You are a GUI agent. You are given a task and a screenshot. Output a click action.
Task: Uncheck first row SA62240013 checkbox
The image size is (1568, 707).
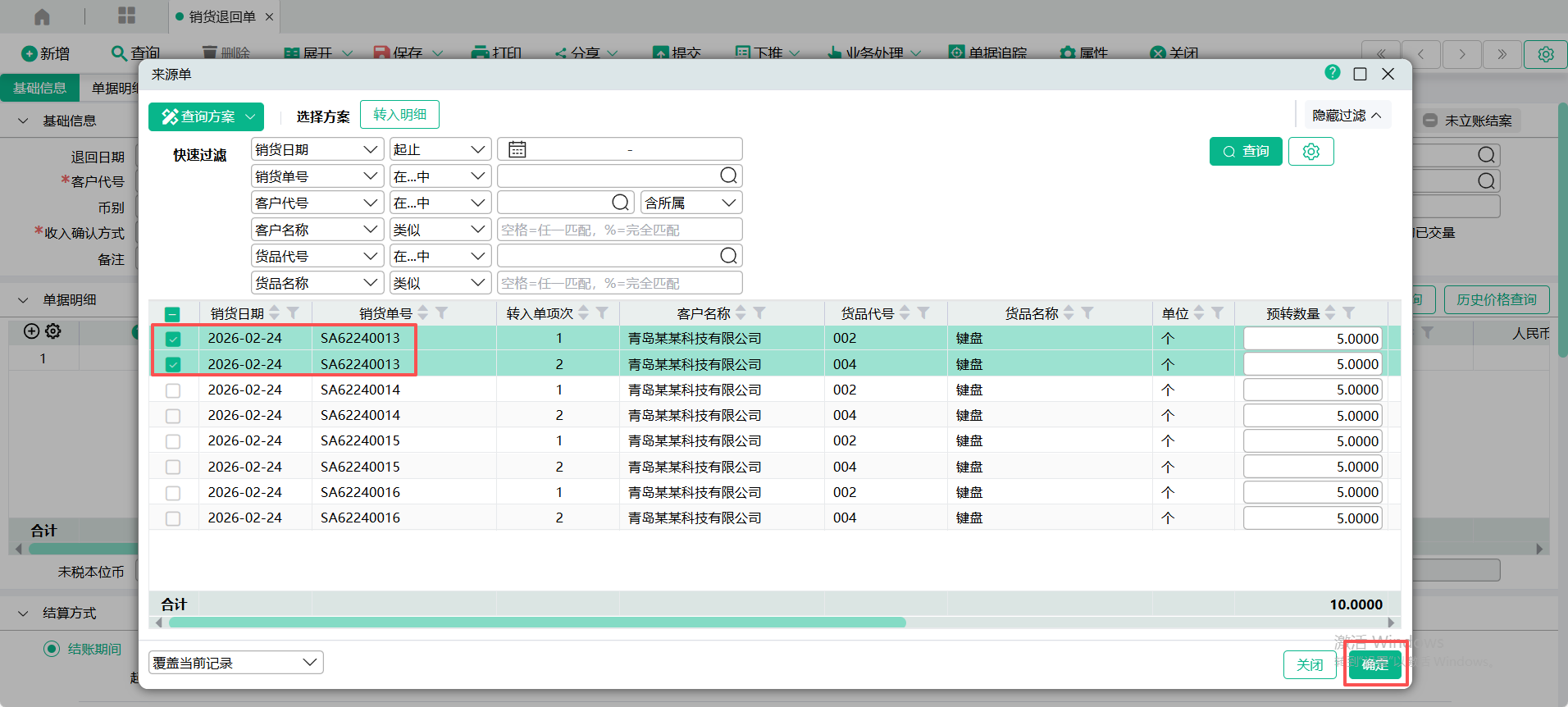pyautogui.click(x=173, y=339)
